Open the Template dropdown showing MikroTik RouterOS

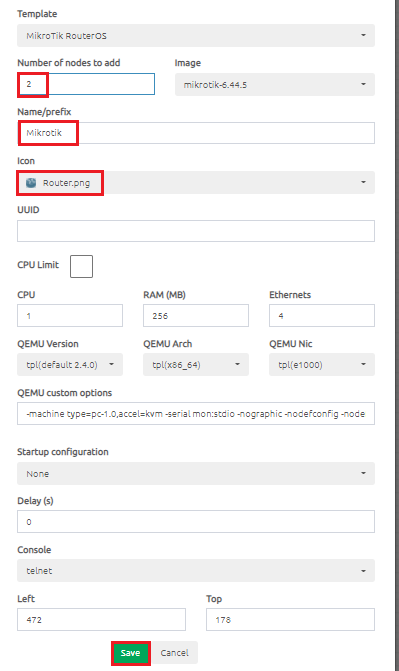(x=196, y=36)
